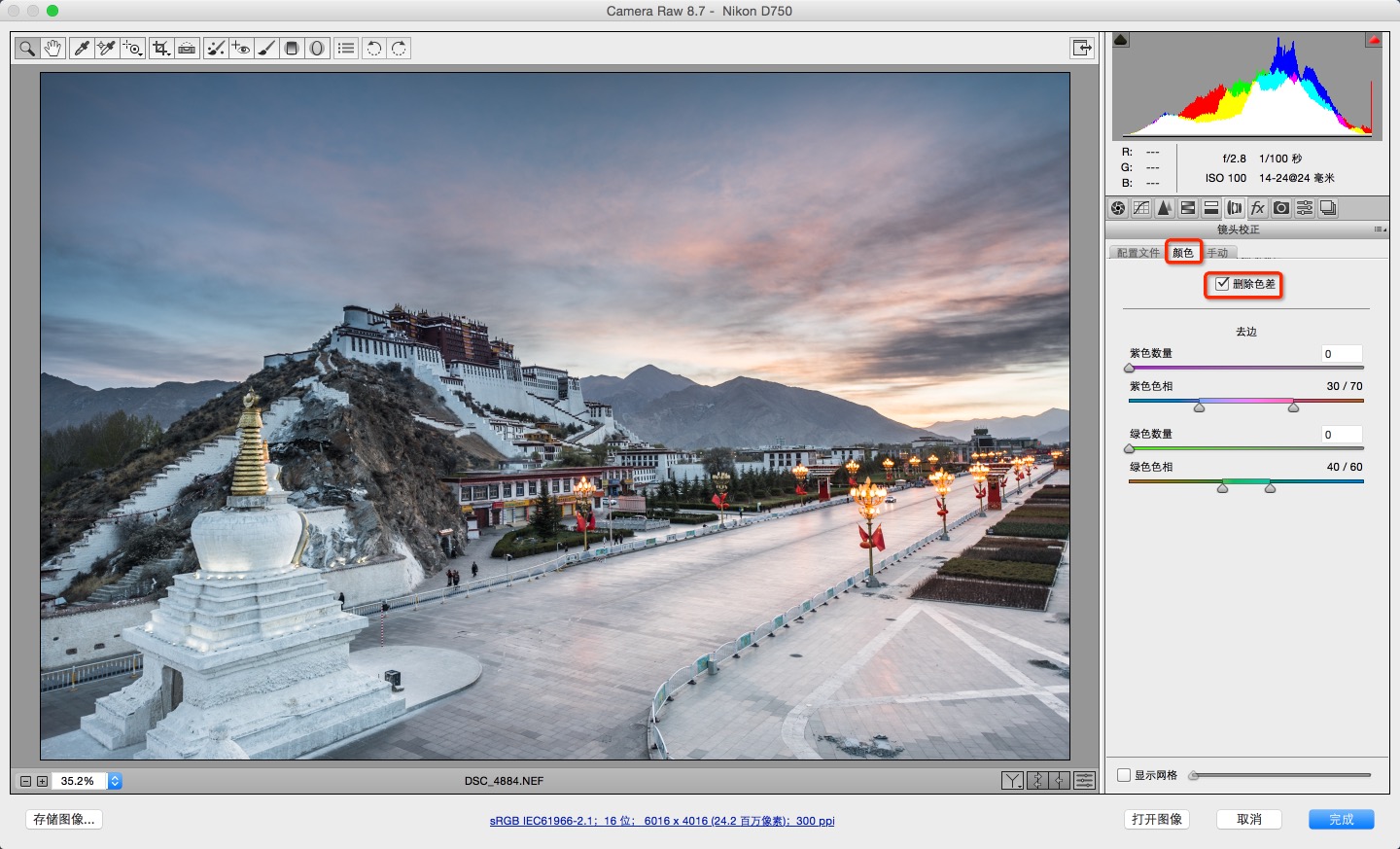
Task: Click the left 紫色色相 slider handle
Action: 1199,407
